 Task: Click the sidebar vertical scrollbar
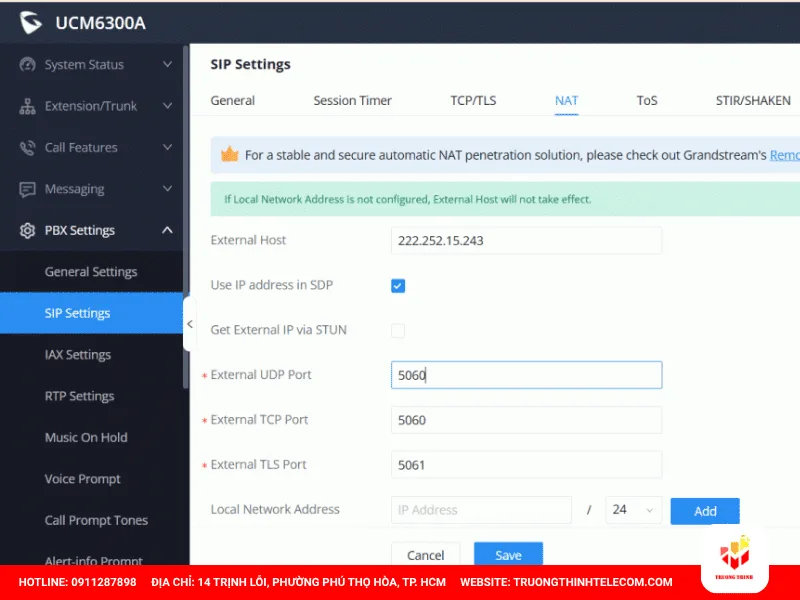point(186,217)
